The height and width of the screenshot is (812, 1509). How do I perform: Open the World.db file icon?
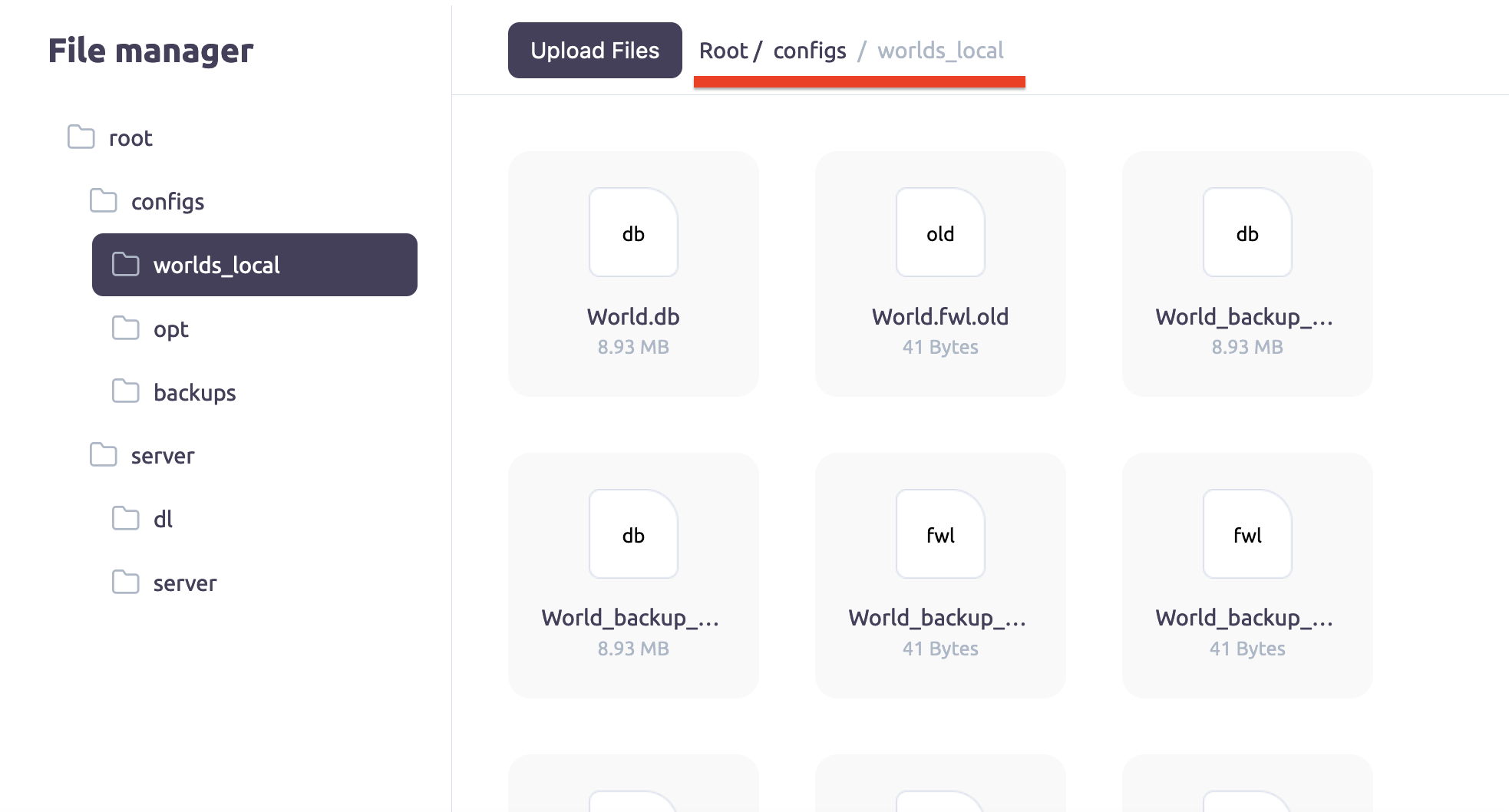[633, 233]
